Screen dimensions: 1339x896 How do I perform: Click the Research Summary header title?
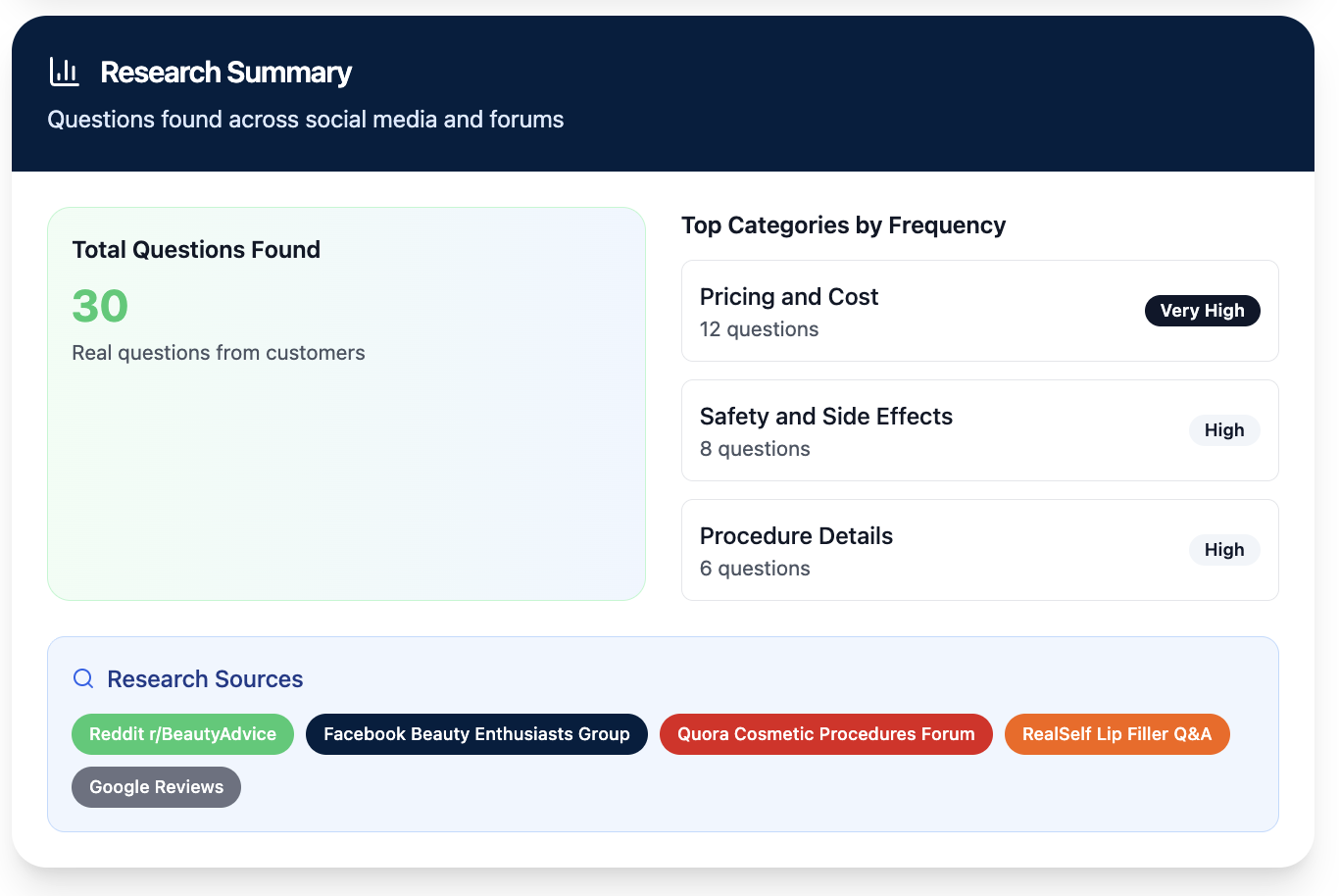[x=224, y=72]
